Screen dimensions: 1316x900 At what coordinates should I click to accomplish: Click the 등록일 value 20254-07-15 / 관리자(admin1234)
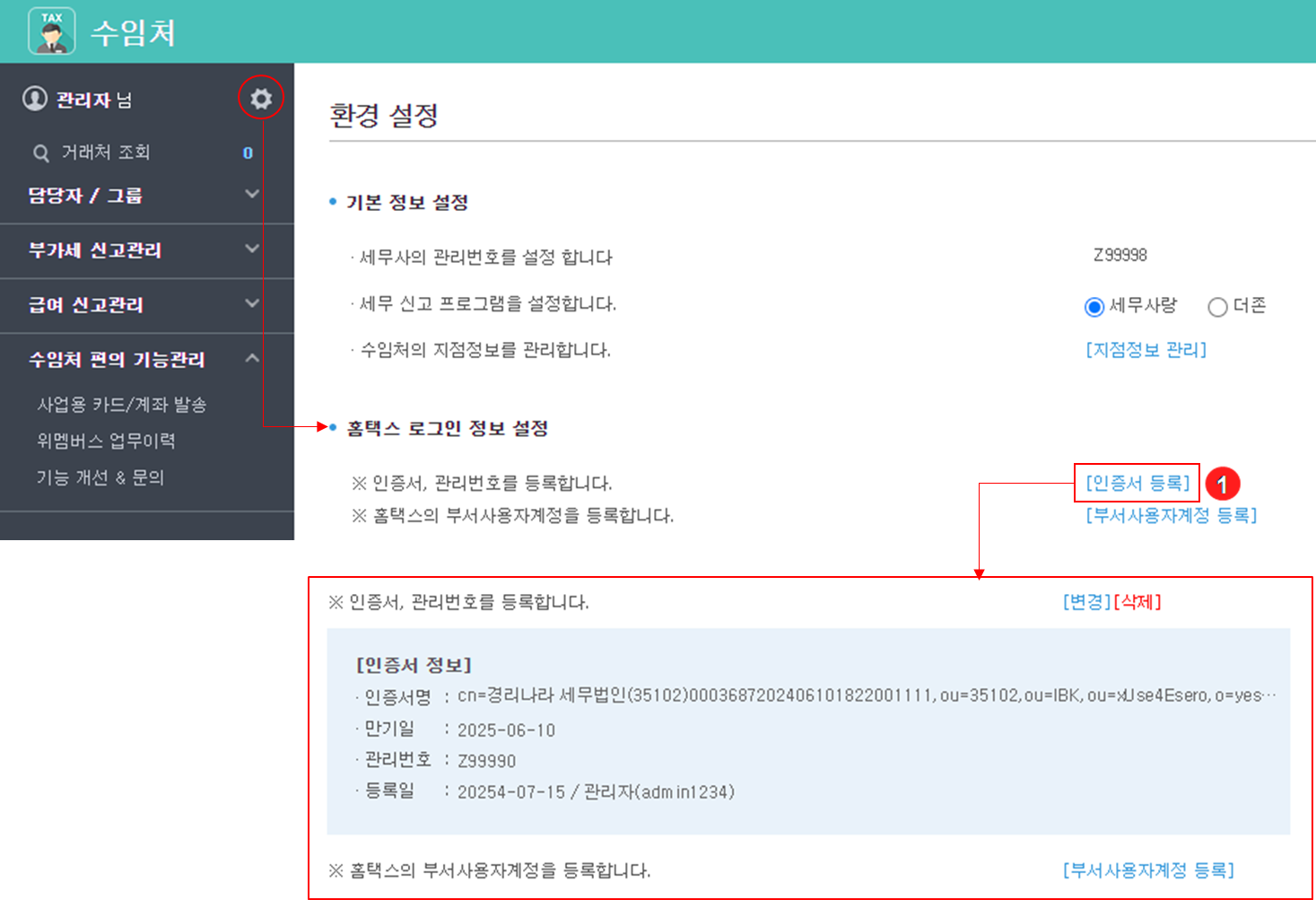coord(596,792)
